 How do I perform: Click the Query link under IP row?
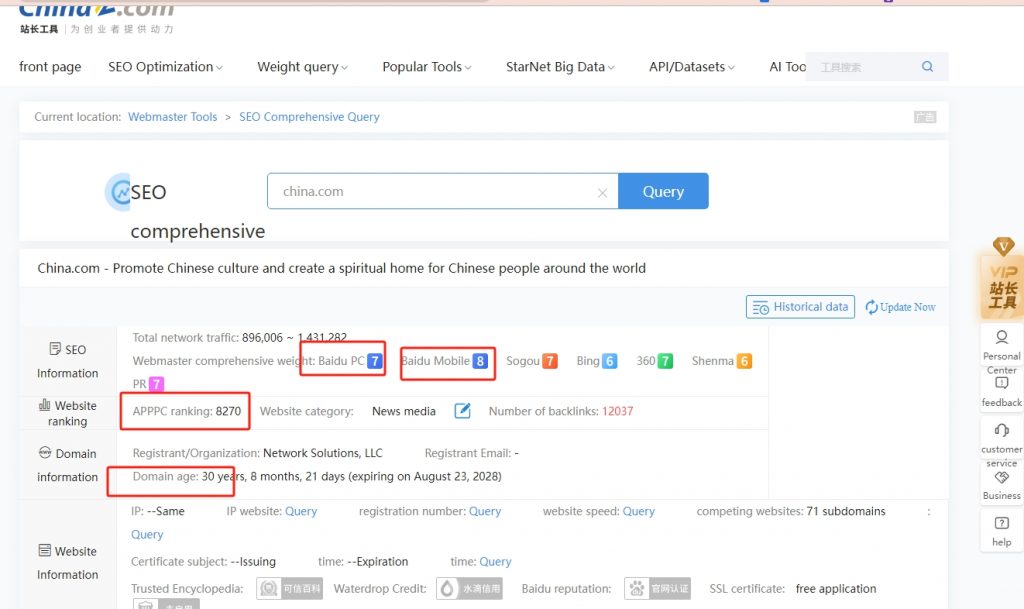coord(147,535)
